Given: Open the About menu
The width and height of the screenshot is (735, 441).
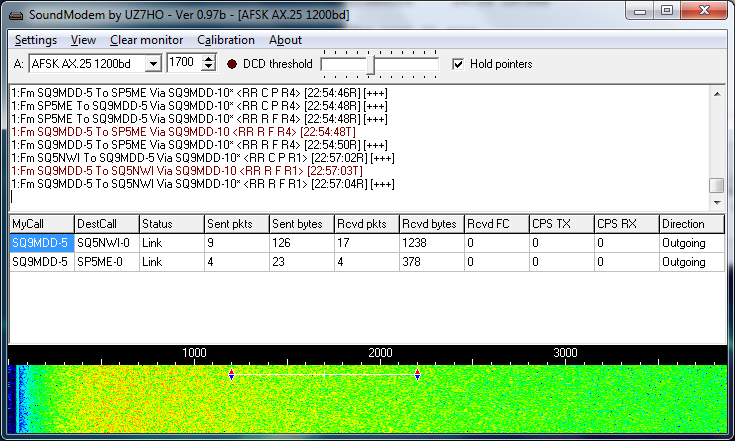Looking at the screenshot, I should point(285,40).
